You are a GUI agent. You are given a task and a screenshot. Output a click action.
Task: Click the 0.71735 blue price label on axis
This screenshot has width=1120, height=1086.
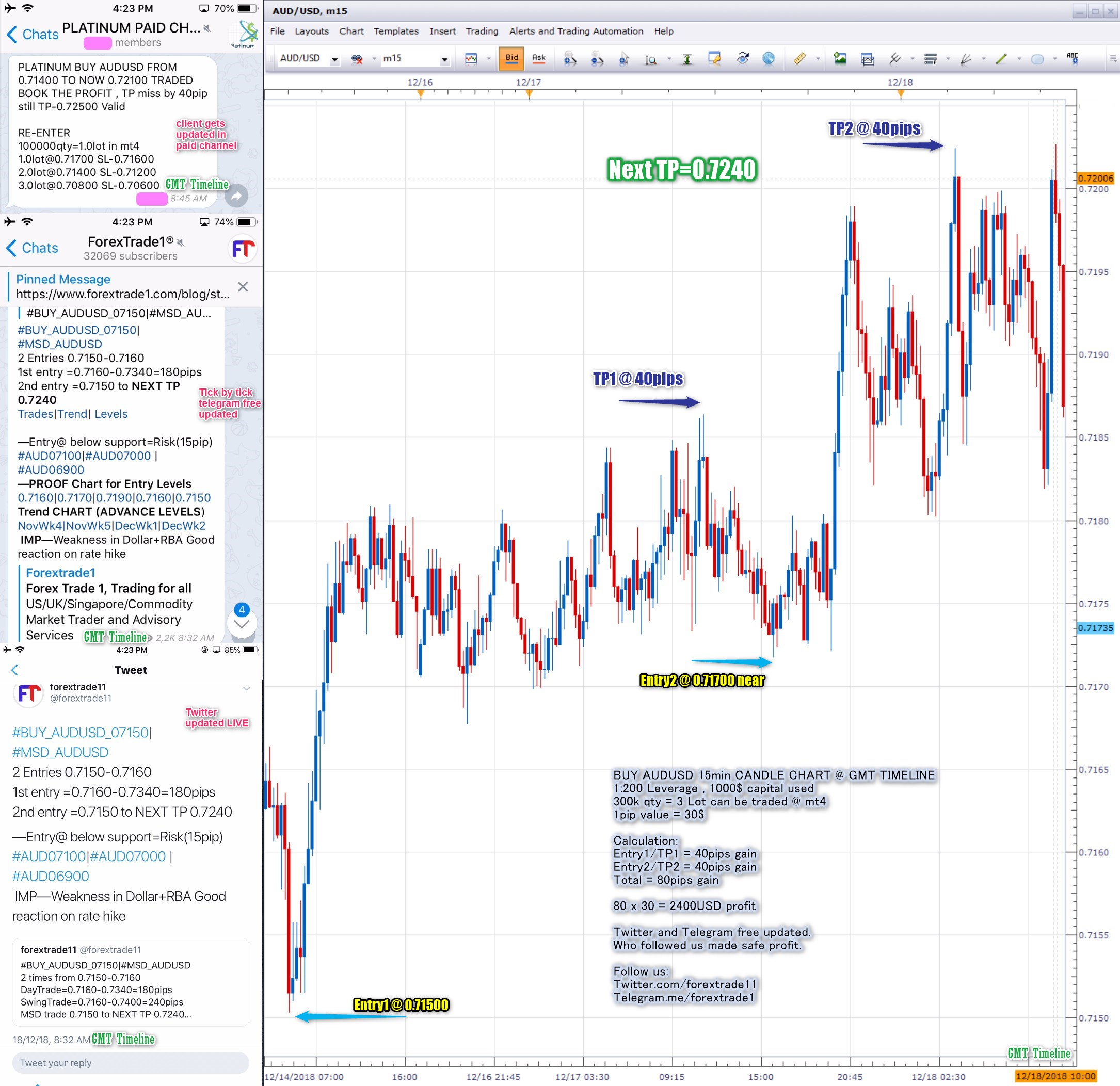tap(1095, 628)
